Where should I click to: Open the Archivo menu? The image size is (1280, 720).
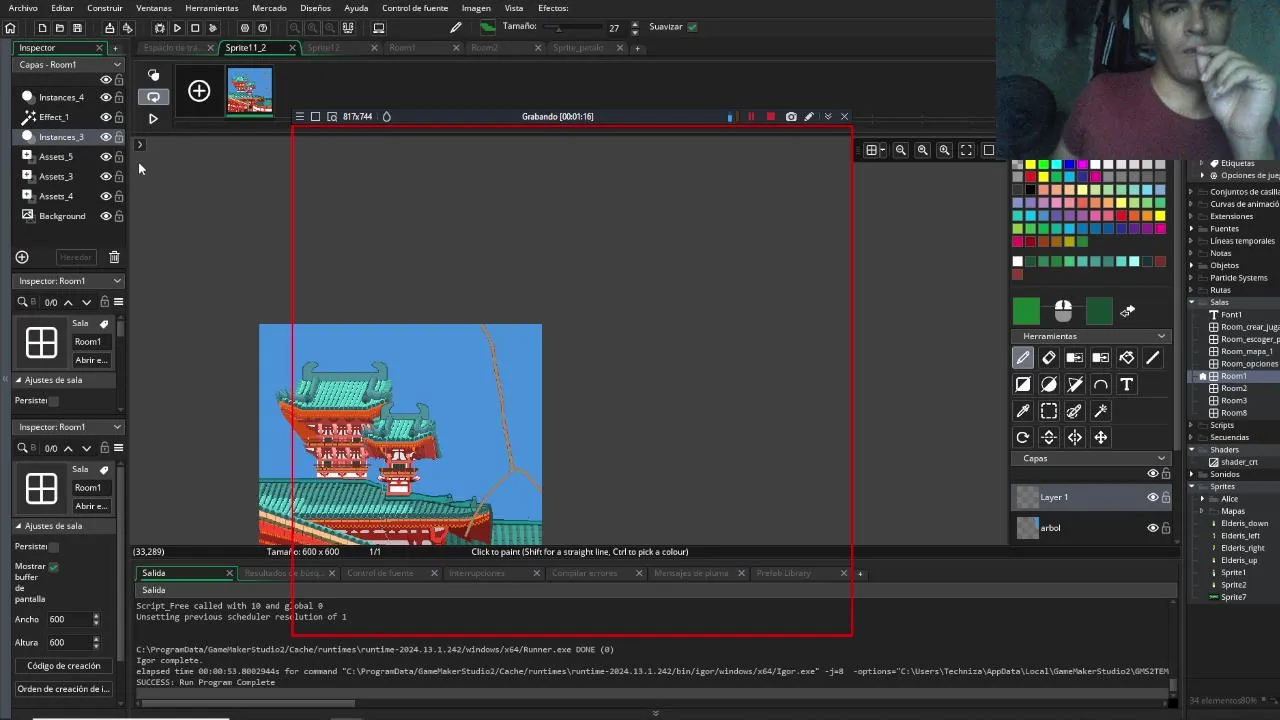coord(23,8)
